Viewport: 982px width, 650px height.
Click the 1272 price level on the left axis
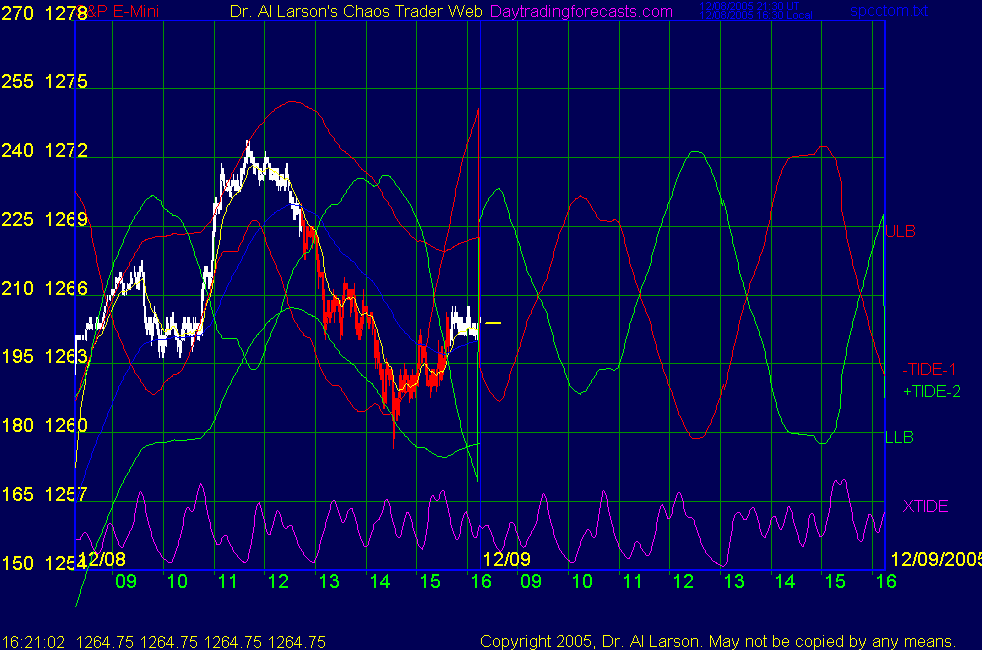coord(66,151)
